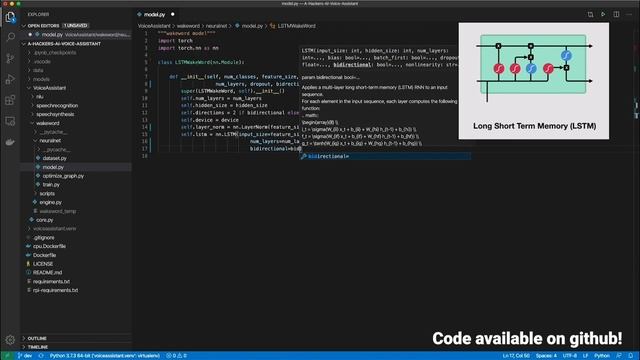The image size is (640, 360).
Task: Change language mode via Python indicator
Action: coord(602,356)
